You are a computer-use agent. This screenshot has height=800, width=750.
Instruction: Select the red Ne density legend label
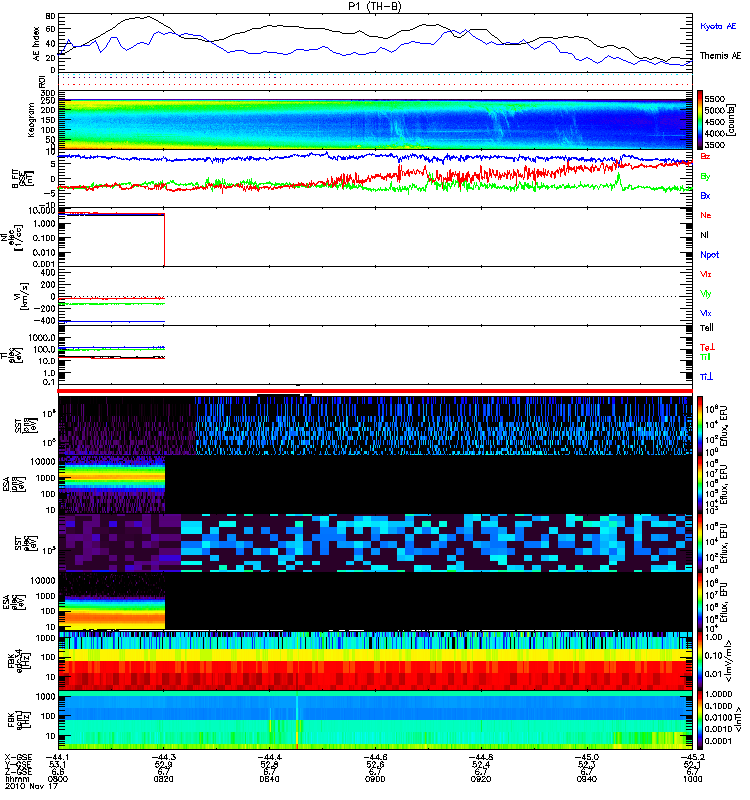click(x=706, y=215)
